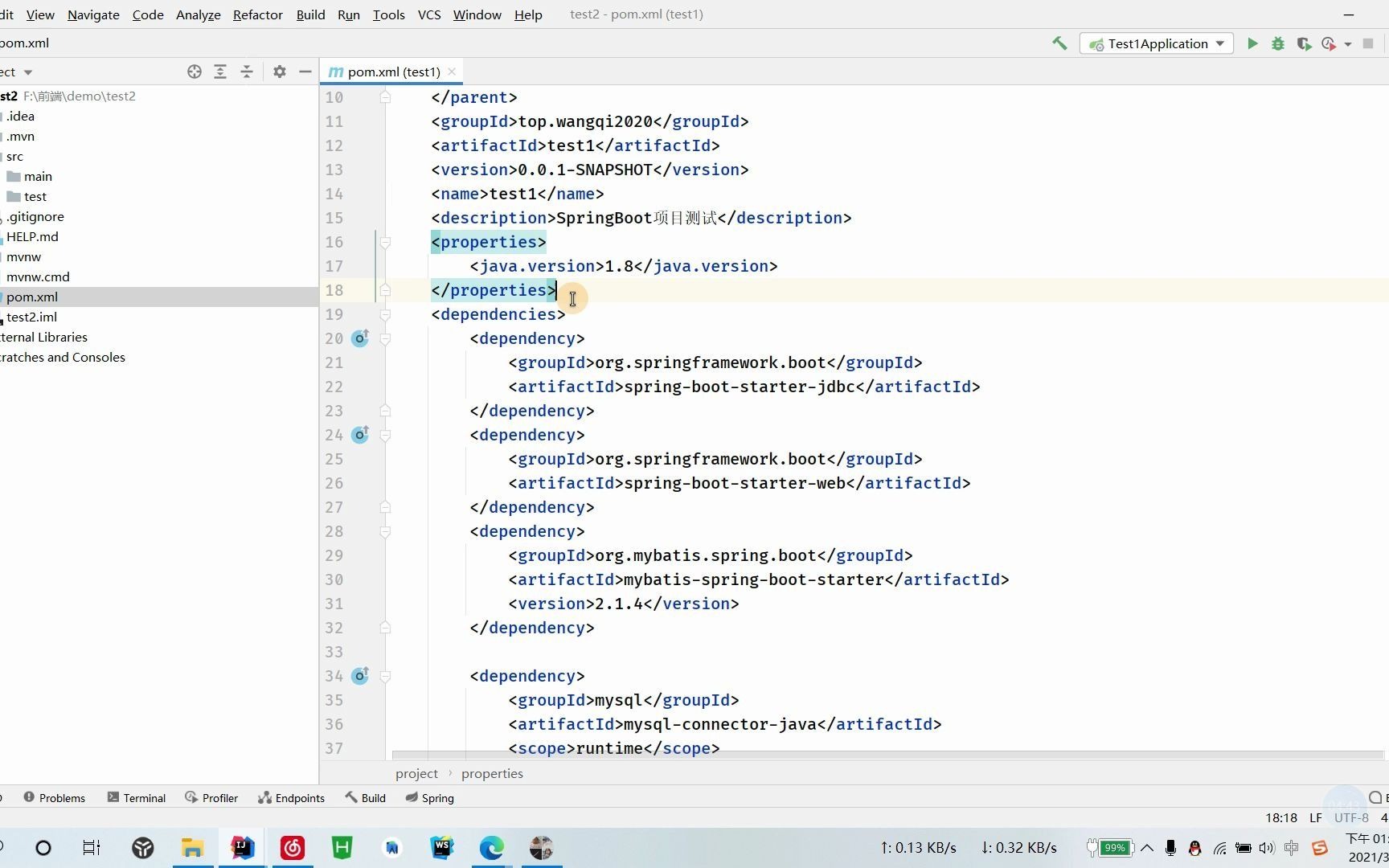Click the profiler run icon in toolbar
The height and width of the screenshot is (868, 1389).
click(1328, 43)
